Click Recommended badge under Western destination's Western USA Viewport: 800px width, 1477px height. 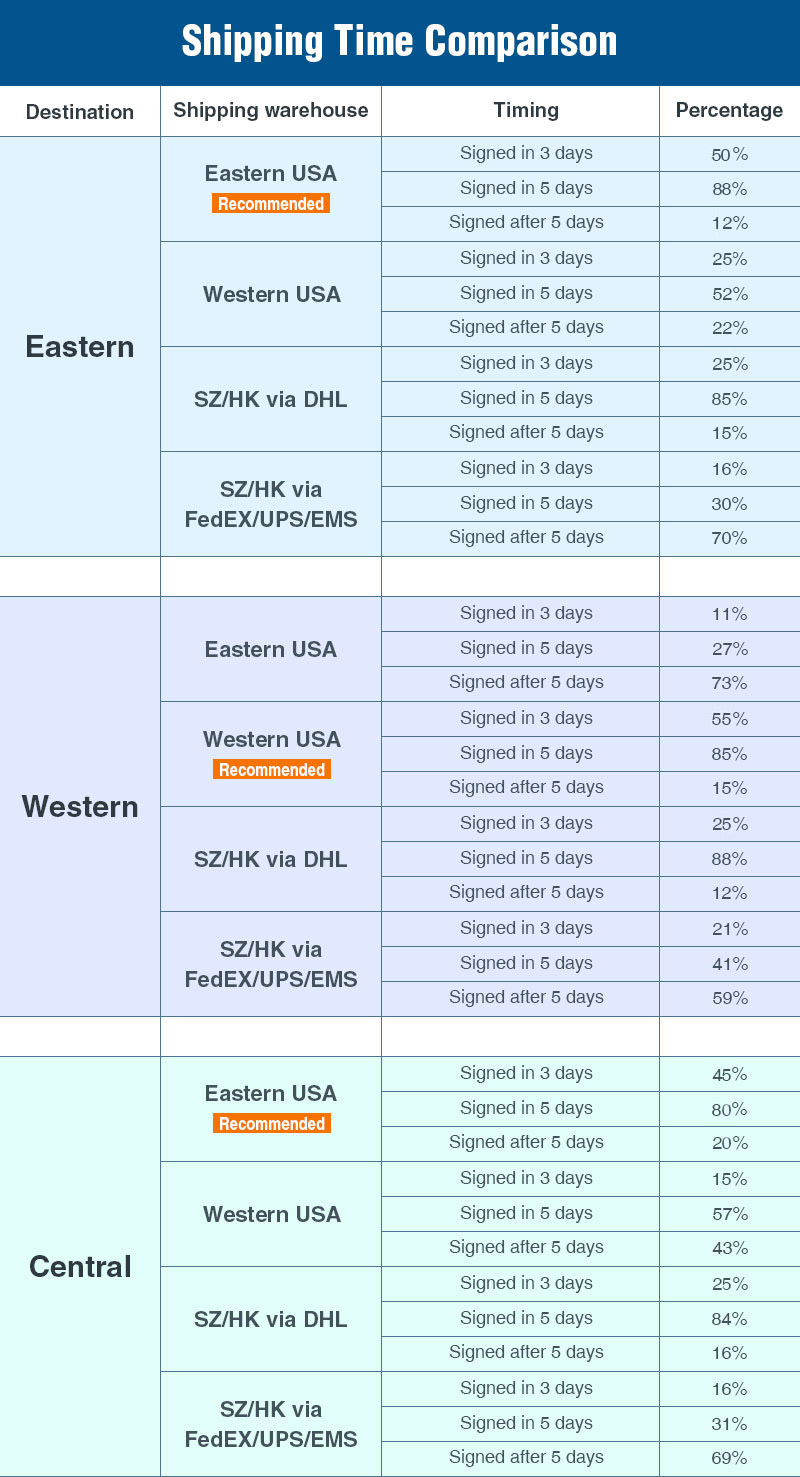271,769
